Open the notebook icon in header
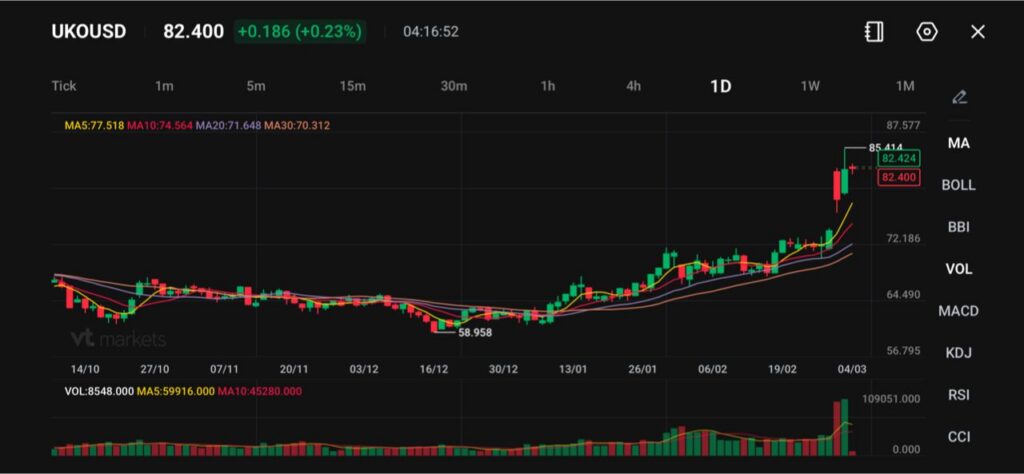1024x474 pixels. point(874,32)
